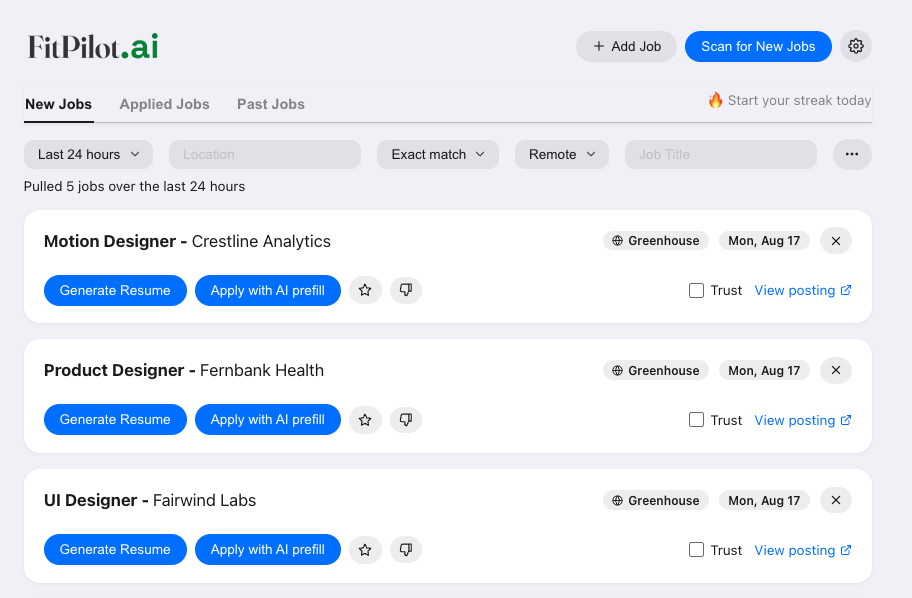The image size is (912, 598).
Task: Thumbs down the Motion Designer job
Action: (406, 290)
